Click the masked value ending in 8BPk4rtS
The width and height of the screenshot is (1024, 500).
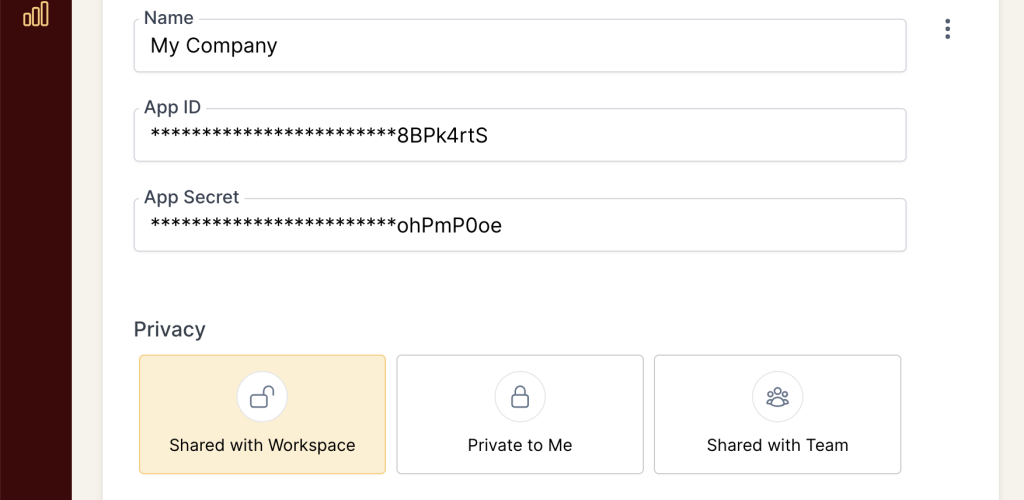pos(319,136)
